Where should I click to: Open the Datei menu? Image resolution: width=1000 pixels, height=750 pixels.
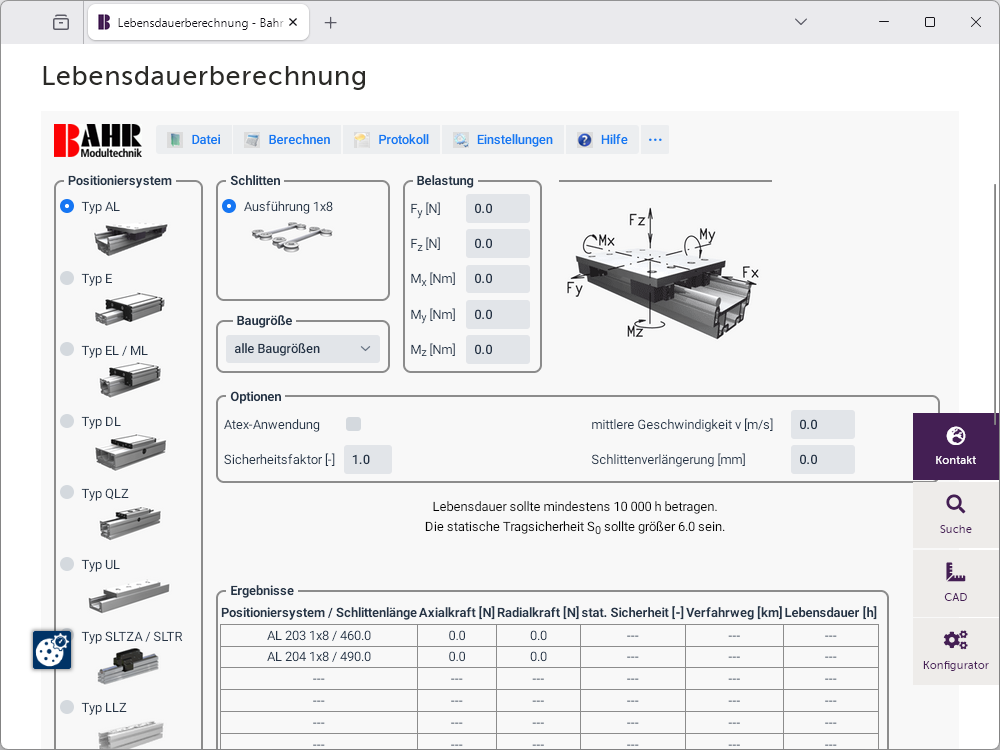coord(194,140)
